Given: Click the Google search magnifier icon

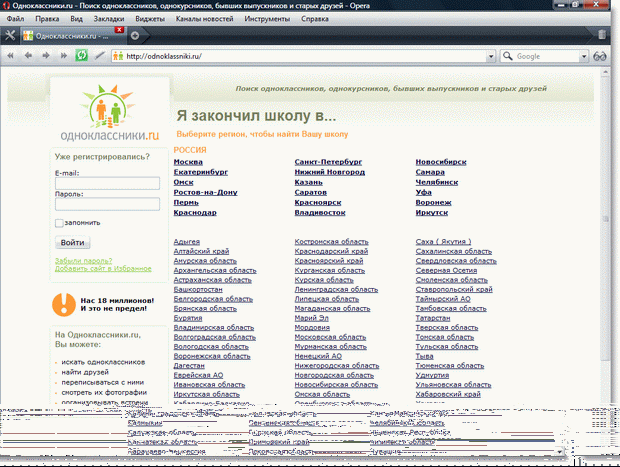Looking at the screenshot, I should (508, 56).
